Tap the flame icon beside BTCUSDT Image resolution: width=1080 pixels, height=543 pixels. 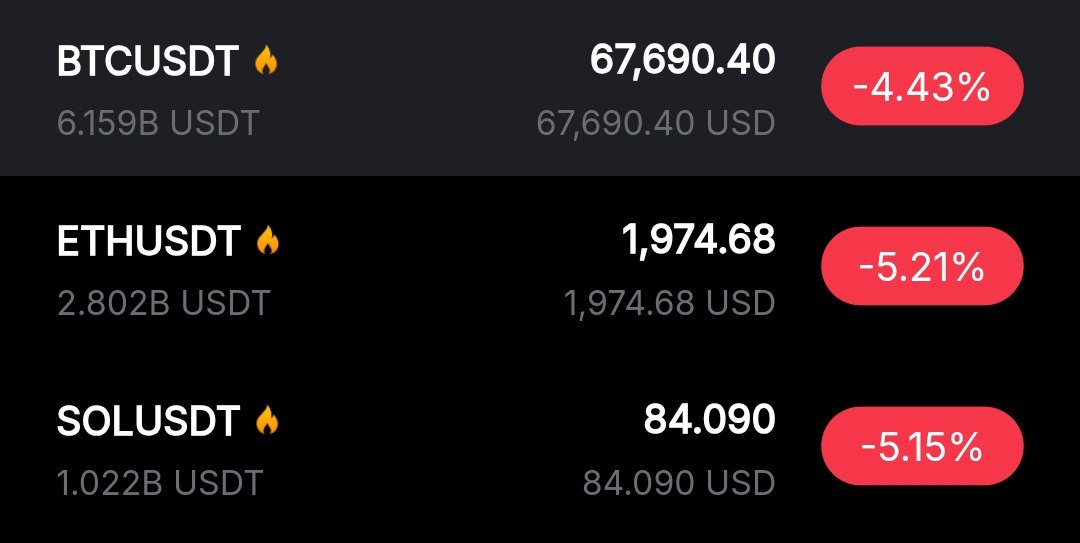coord(266,62)
